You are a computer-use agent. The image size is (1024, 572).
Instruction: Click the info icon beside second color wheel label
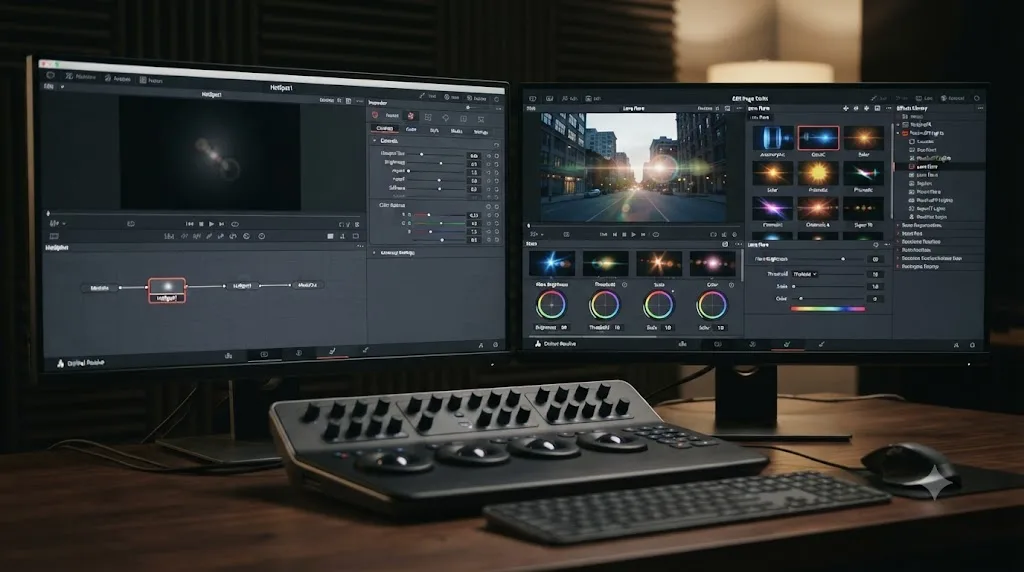click(x=625, y=285)
